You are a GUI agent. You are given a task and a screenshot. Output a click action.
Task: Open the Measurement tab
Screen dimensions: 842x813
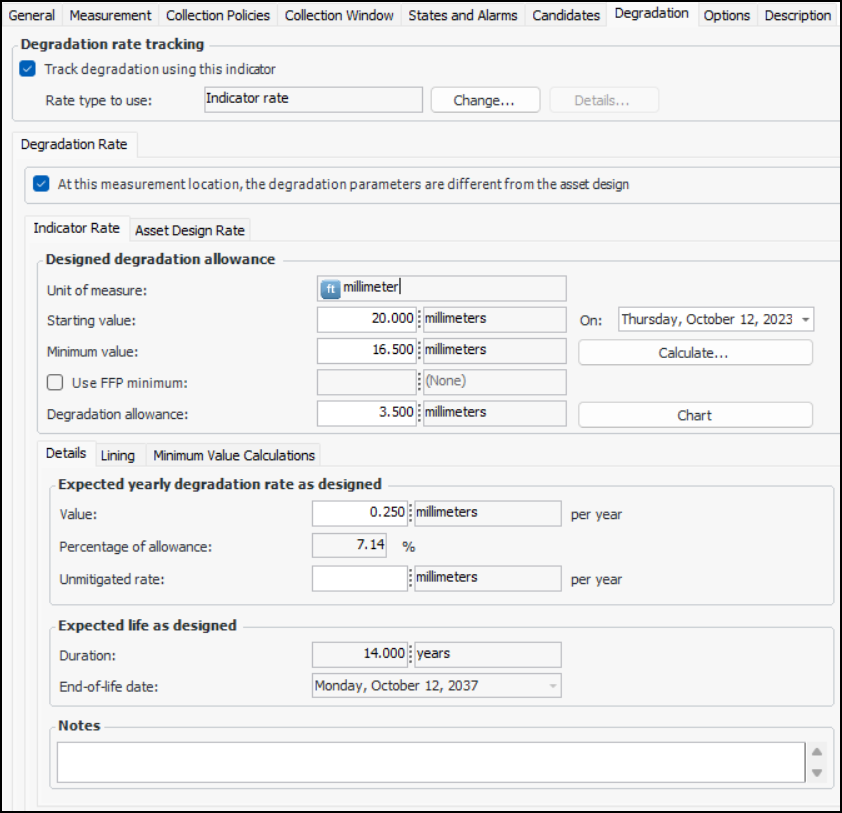coord(110,15)
